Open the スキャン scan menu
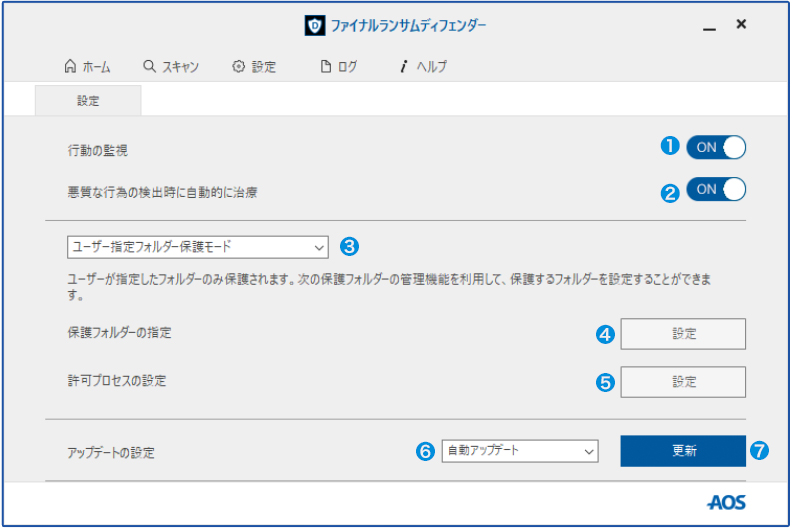 pos(171,67)
